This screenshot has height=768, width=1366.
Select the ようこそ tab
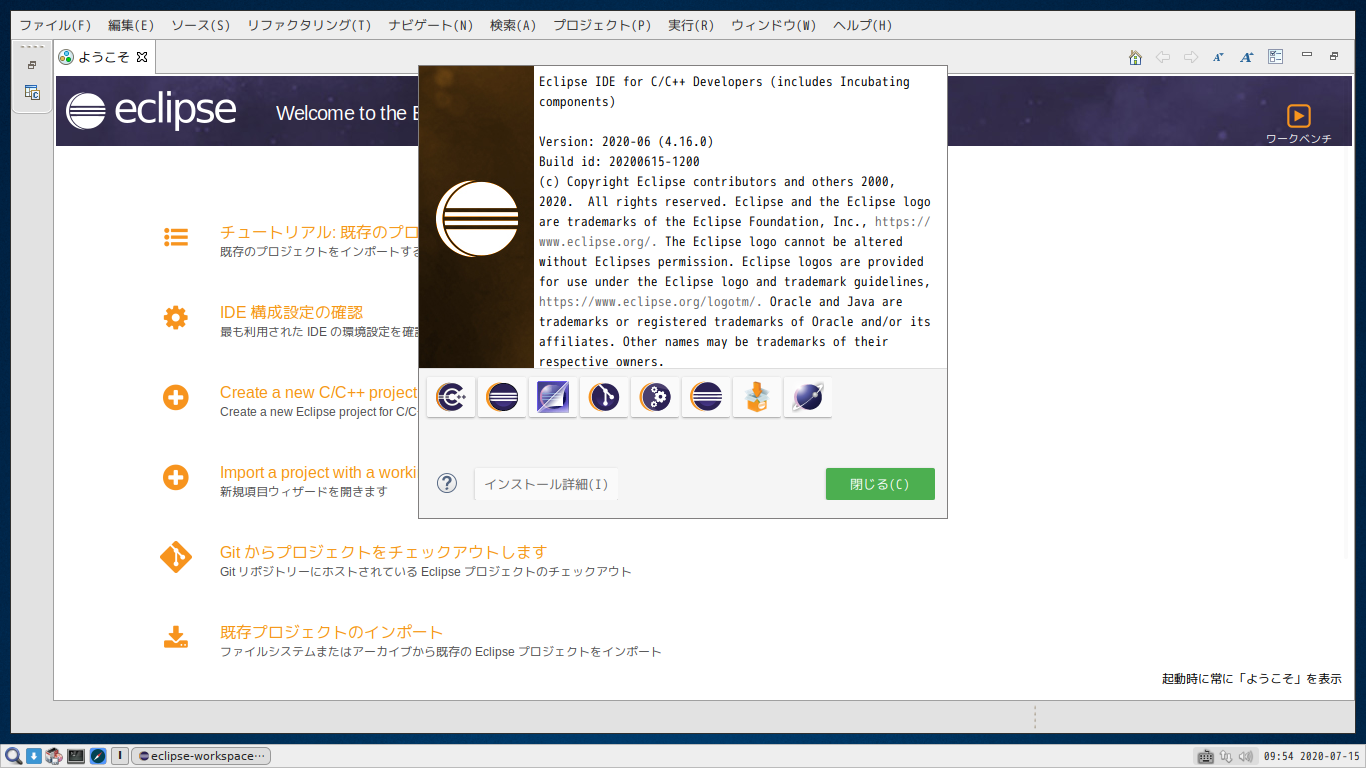coord(104,57)
